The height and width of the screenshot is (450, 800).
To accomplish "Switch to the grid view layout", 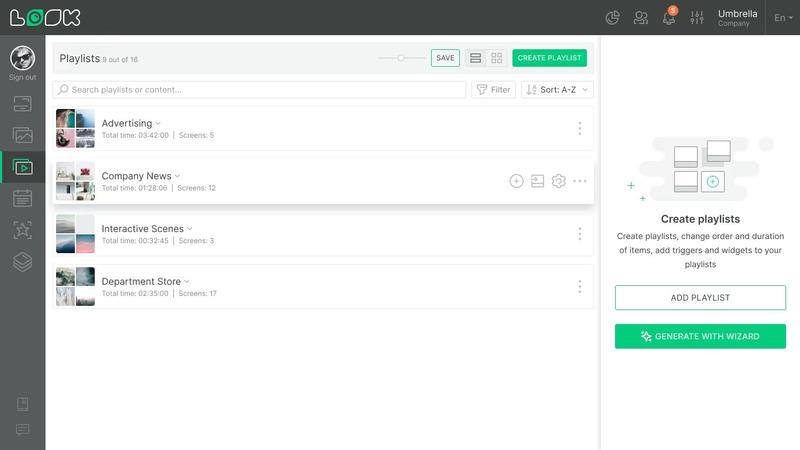I will tap(496, 58).
